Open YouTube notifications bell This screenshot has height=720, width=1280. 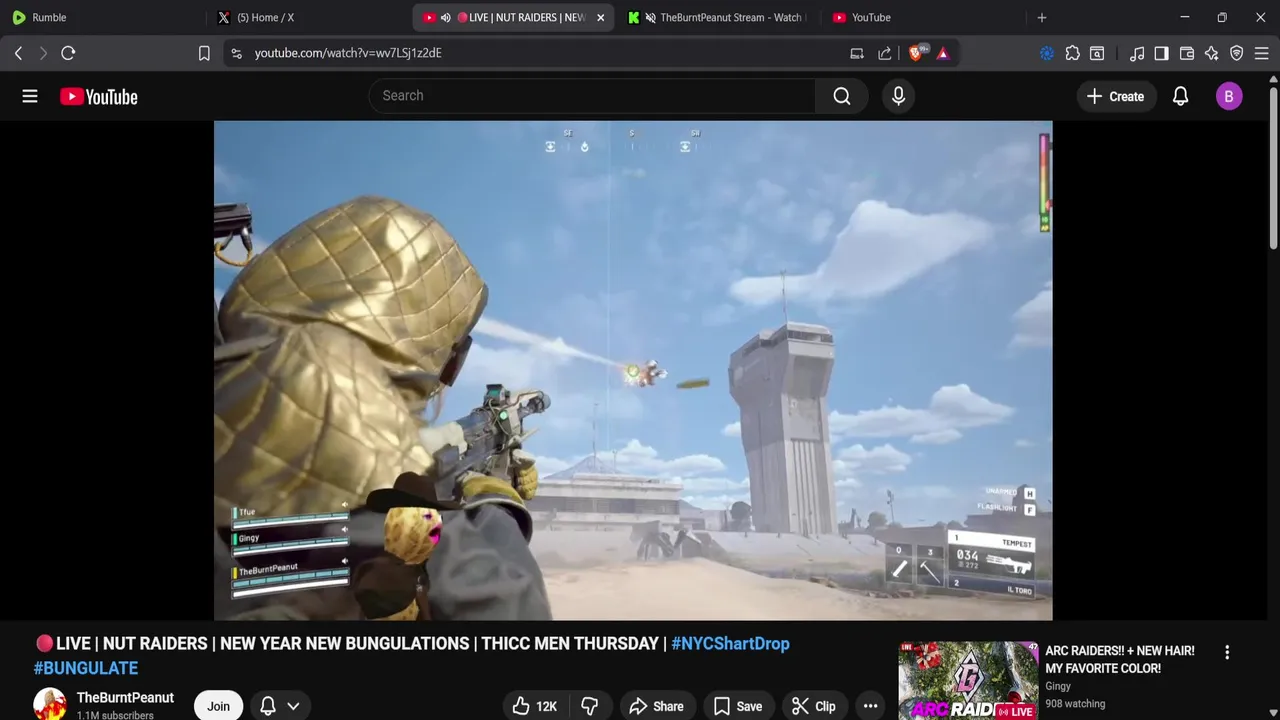pyautogui.click(x=1180, y=96)
